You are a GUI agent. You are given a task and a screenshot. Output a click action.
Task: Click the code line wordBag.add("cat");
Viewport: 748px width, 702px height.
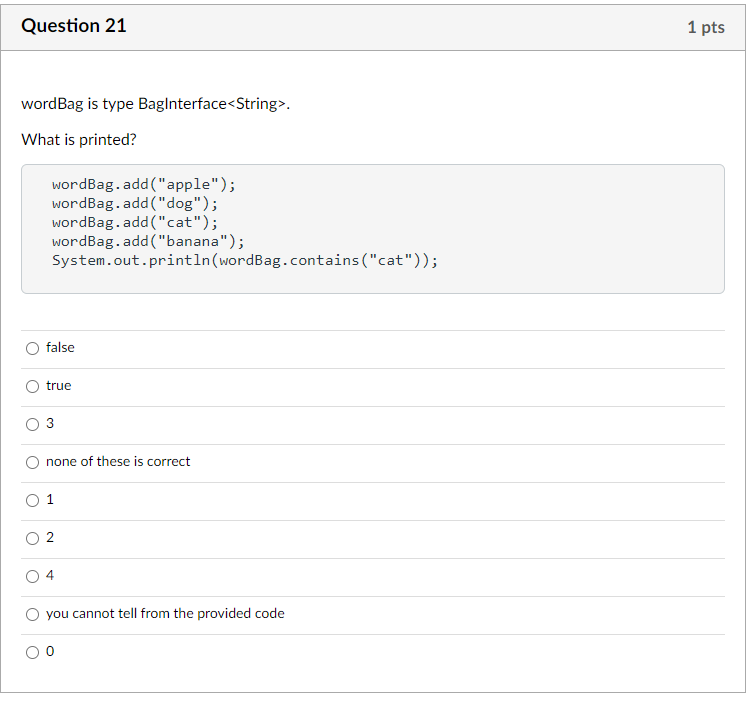[x=135, y=222]
